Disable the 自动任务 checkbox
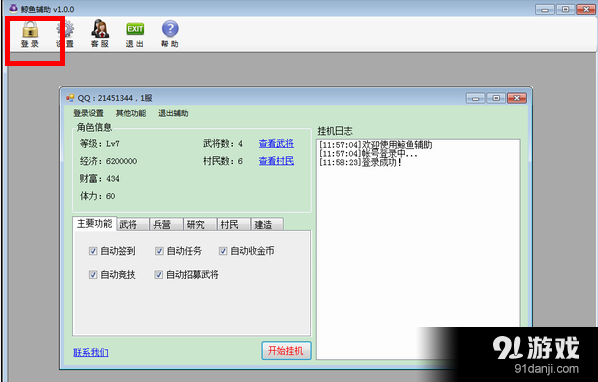The width and height of the screenshot is (598, 382). pyautogui.click(x=159, y=251)
